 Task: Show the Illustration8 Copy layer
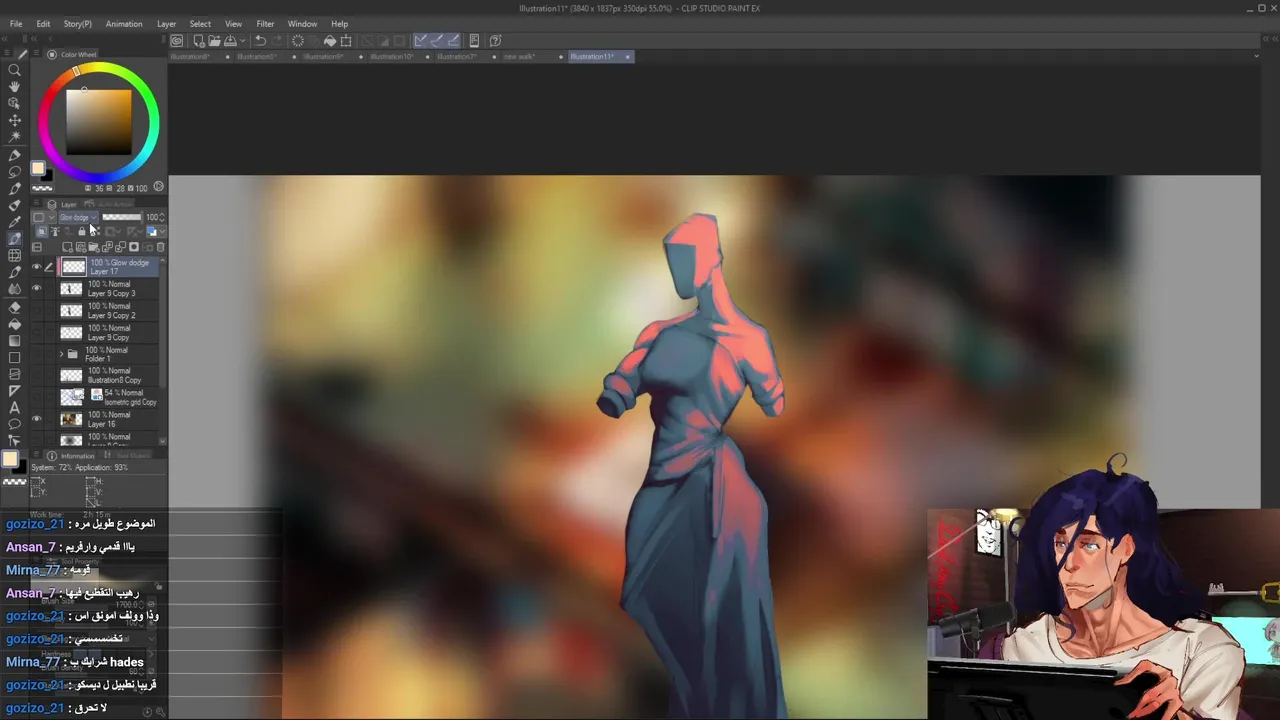tap(37, 377)
